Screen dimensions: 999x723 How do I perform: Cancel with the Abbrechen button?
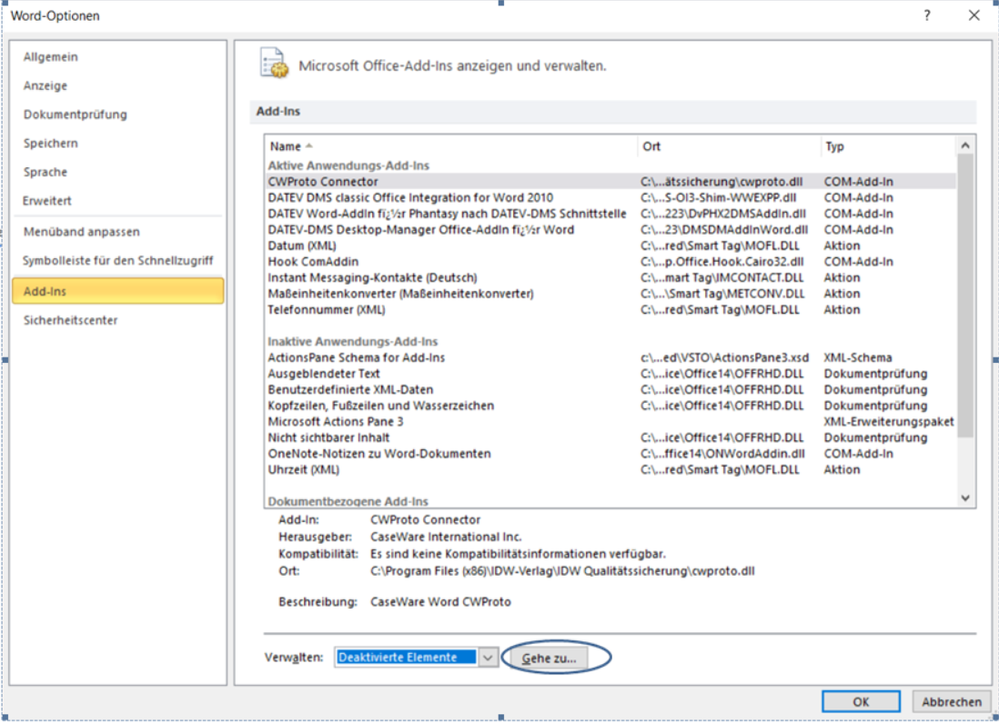pyautogui.click(x=951, y=701)
